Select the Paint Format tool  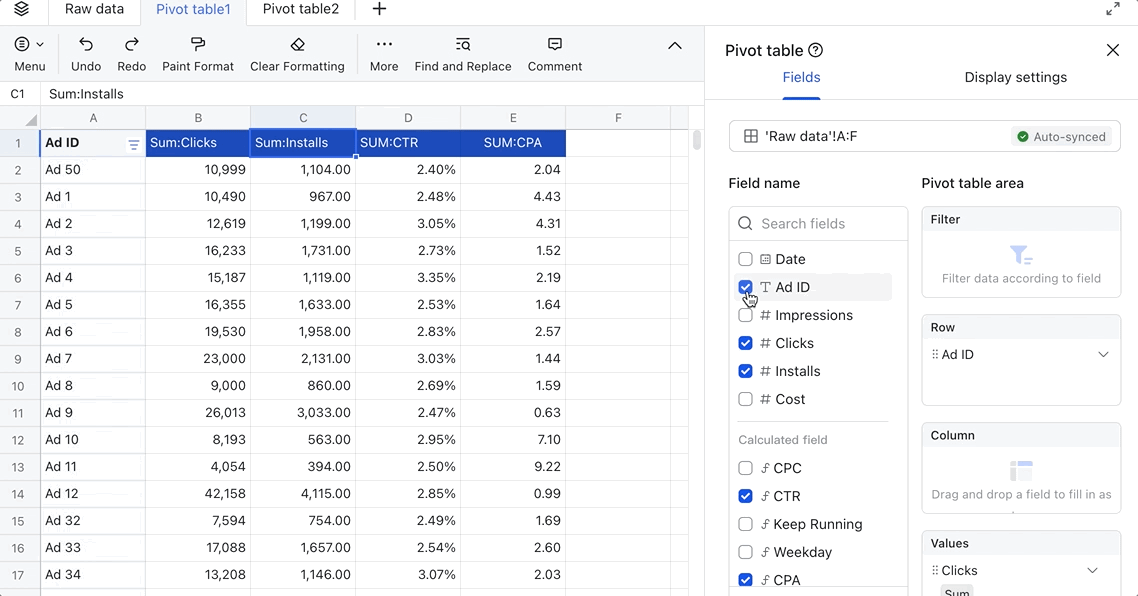(197, 45)
